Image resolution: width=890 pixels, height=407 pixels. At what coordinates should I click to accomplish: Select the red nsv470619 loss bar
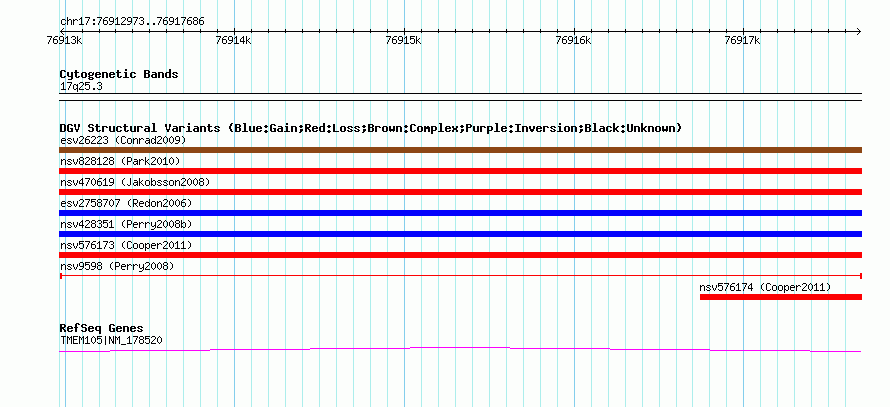[460, 192]
